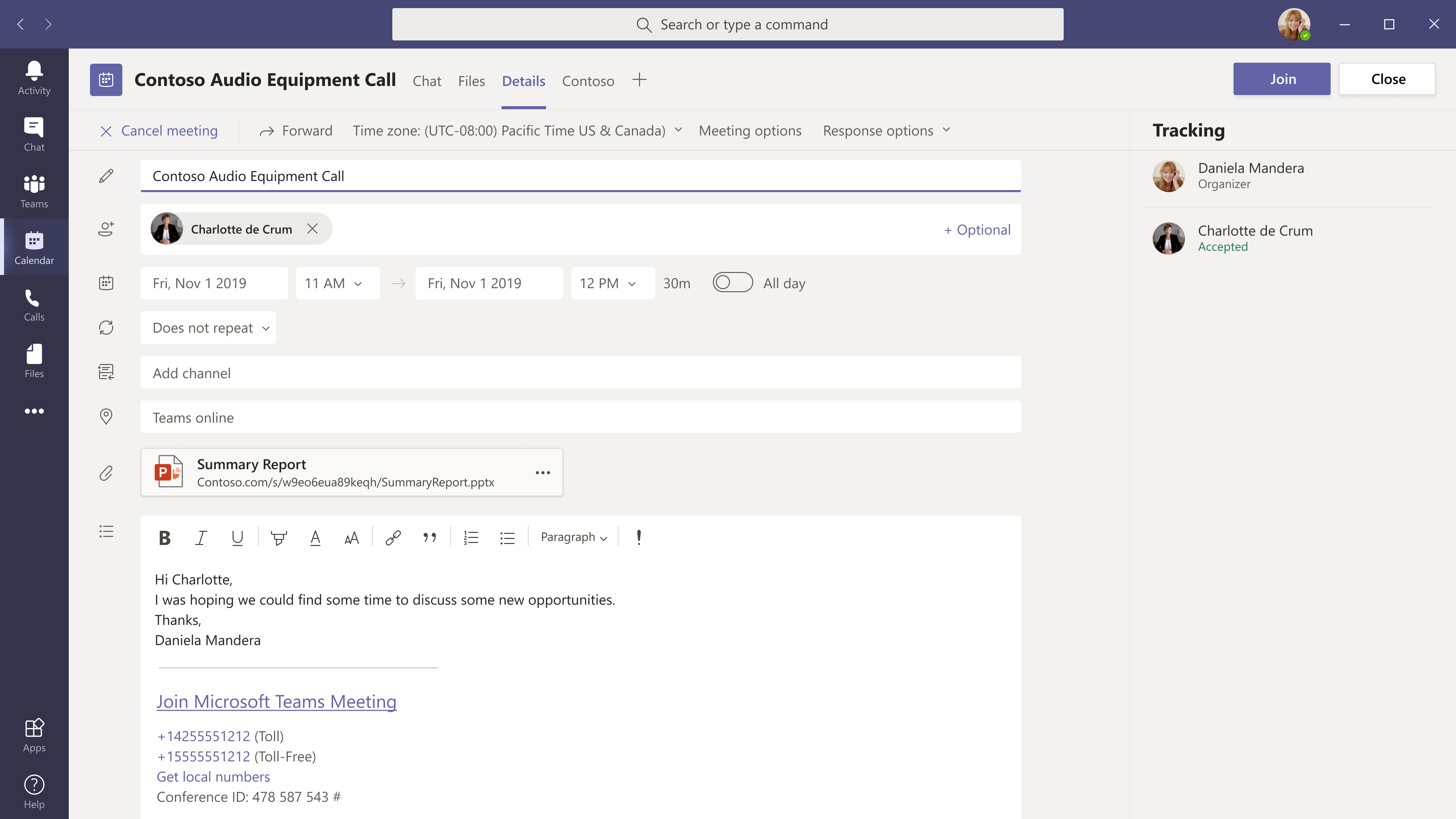Open the 11 AM start time dropdown
The height and width of the screenshot is (819, 1456).
coord(337,283)
